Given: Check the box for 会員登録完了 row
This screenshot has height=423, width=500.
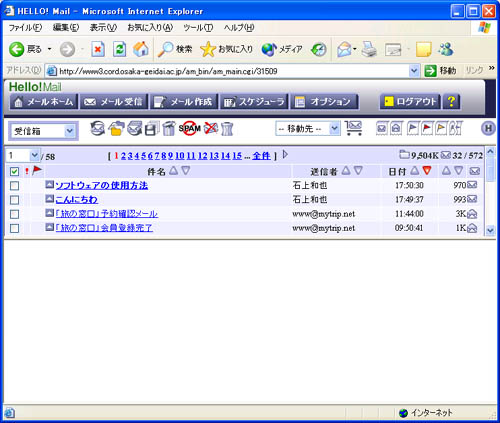Looking at the screenshot, I should 14,228.
